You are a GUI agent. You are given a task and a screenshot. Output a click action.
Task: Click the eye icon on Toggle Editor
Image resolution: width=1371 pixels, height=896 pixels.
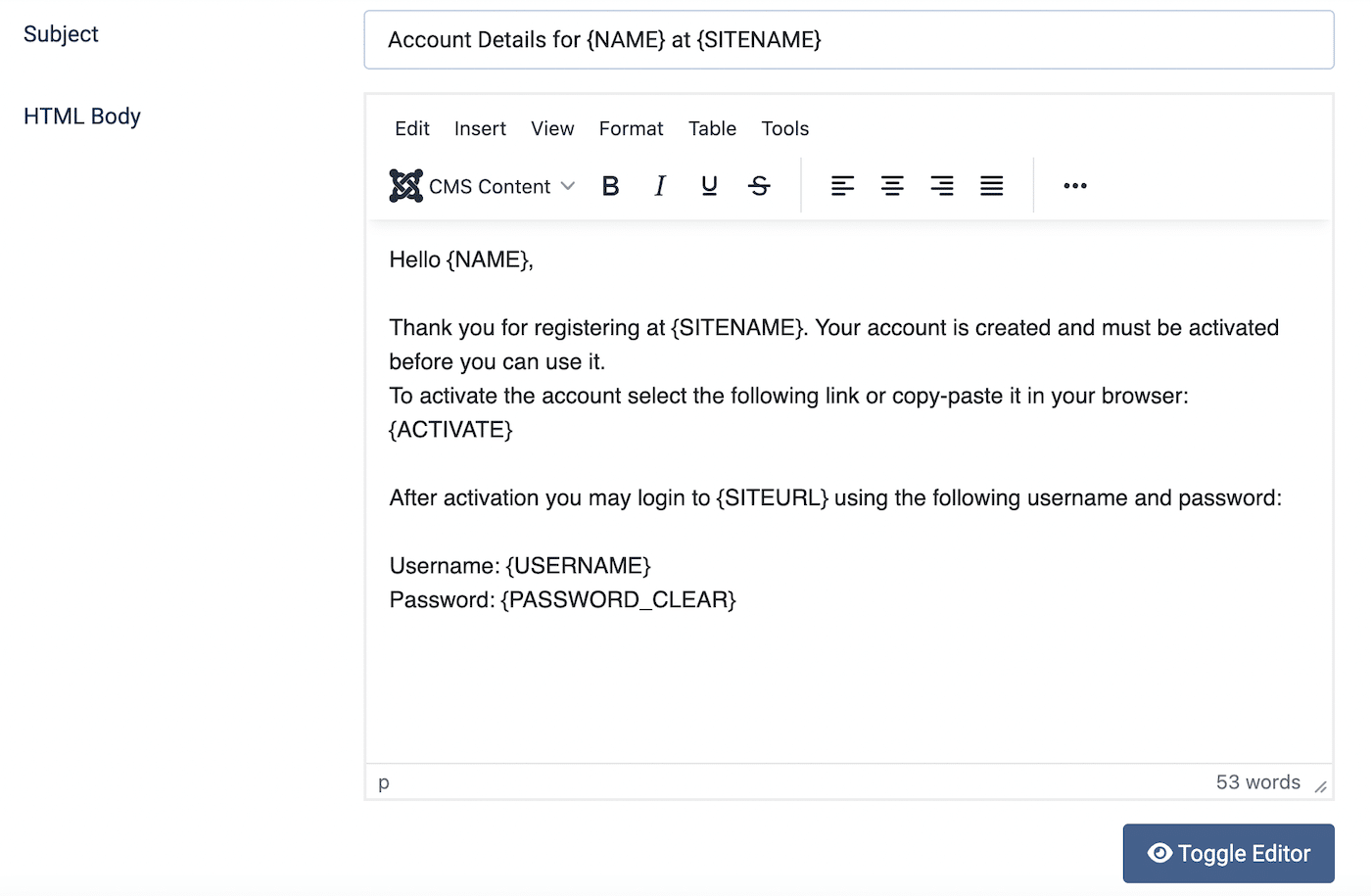click(1159, 853)
